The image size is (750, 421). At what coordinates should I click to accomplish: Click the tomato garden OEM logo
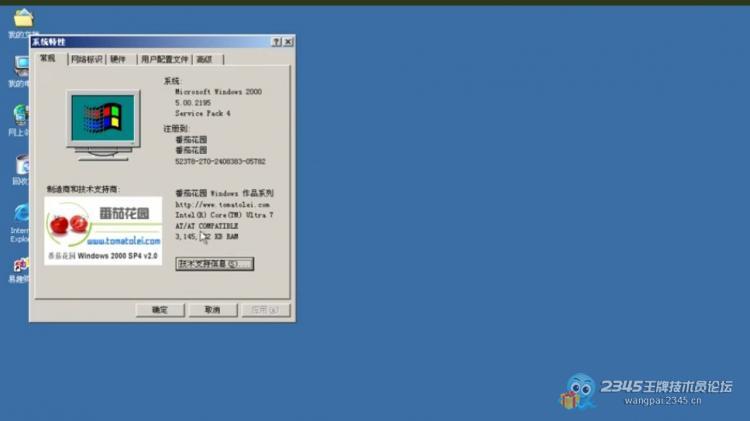coord(103,231)
